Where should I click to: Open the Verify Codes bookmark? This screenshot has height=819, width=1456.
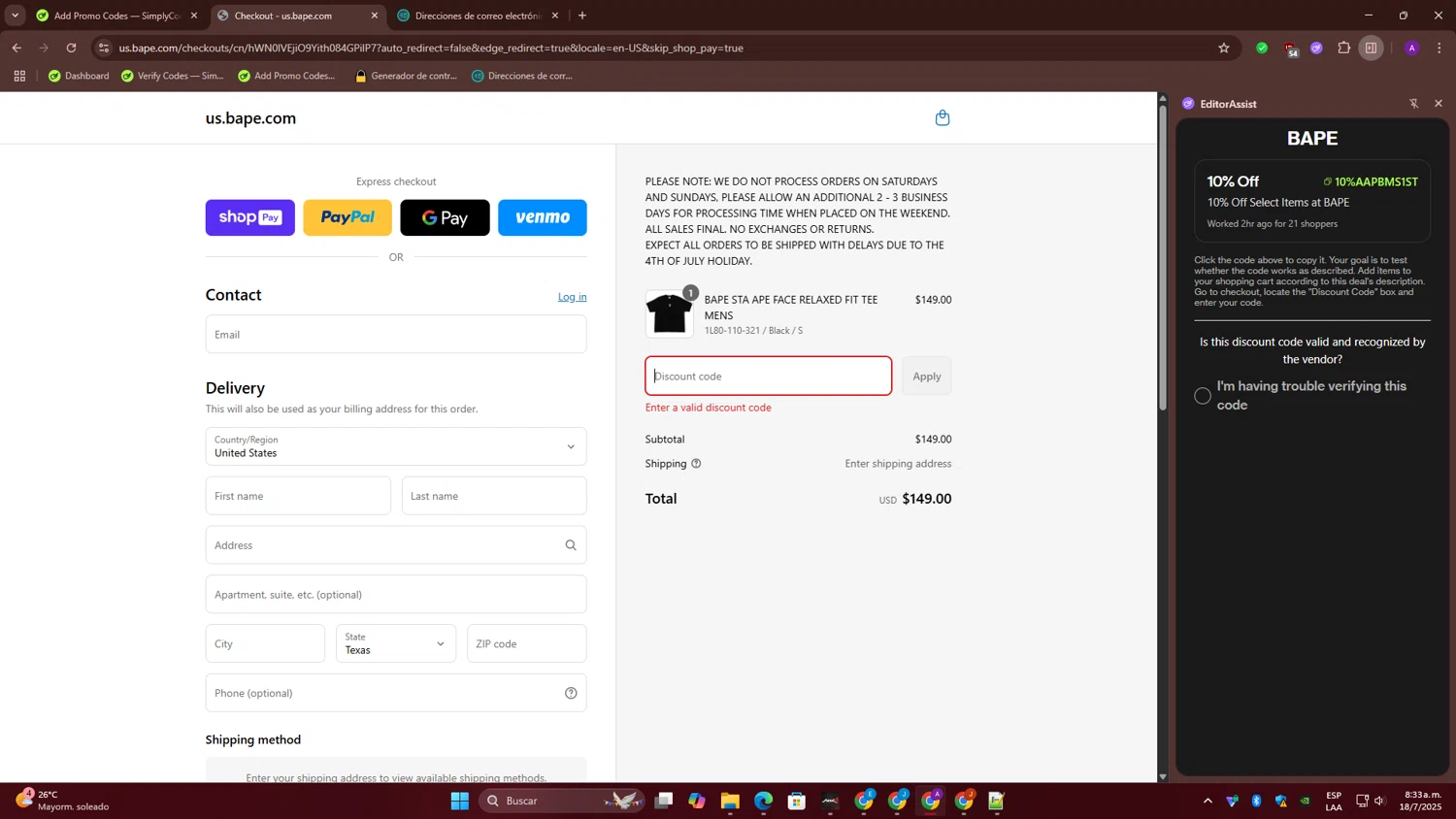click(x=172, y=76)
